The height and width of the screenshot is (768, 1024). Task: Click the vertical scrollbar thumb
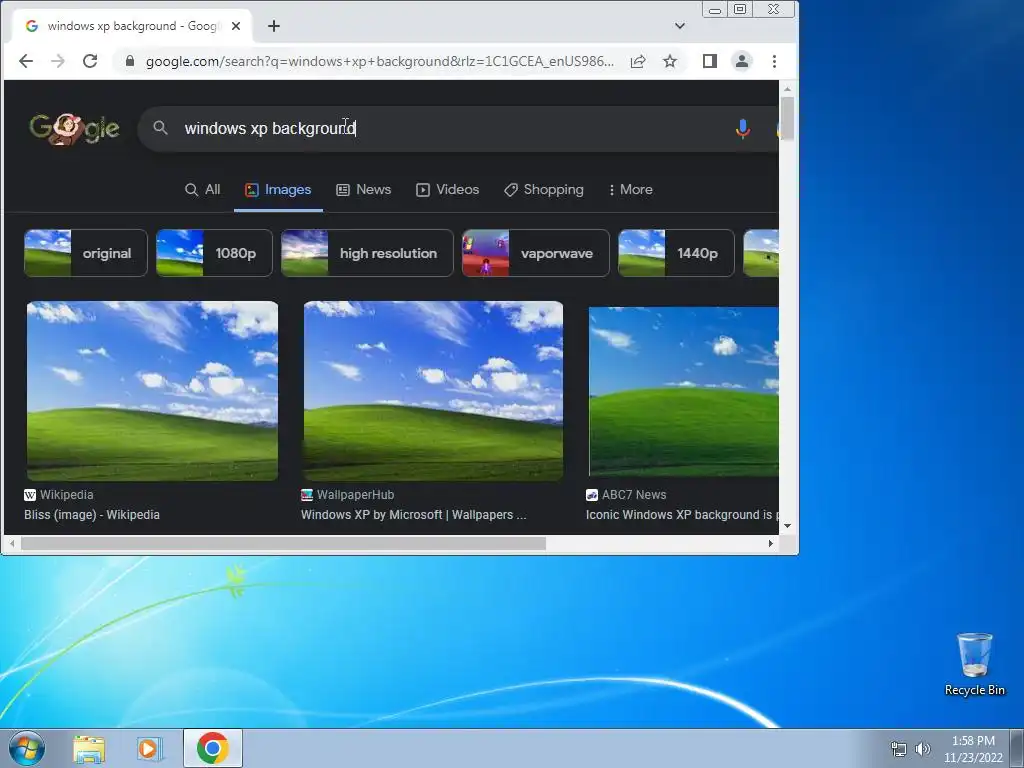pos(788,118)
